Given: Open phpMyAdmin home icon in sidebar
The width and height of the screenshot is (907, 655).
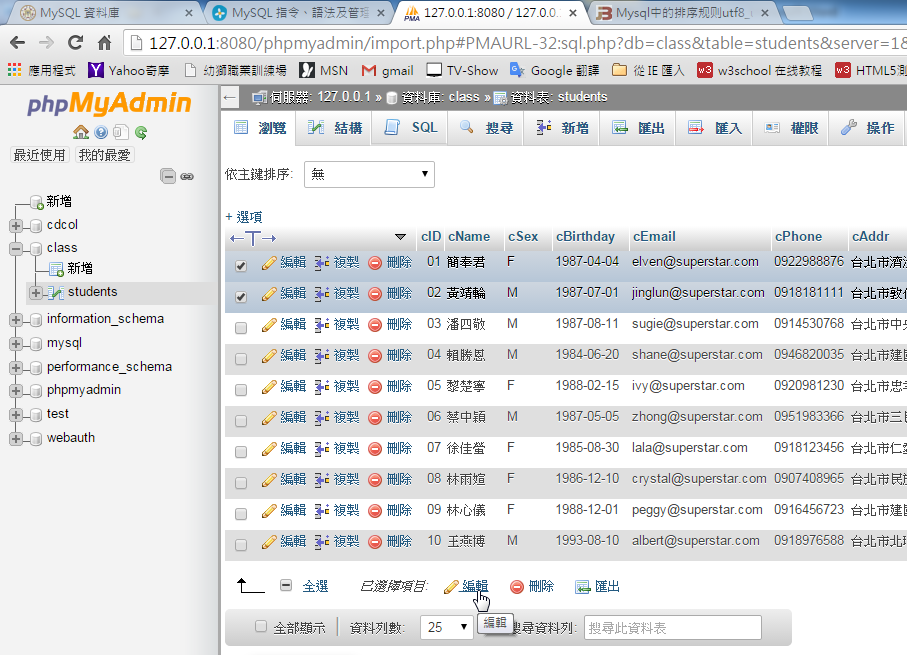Looking at the screenshot, I should (x=81, y=133).
